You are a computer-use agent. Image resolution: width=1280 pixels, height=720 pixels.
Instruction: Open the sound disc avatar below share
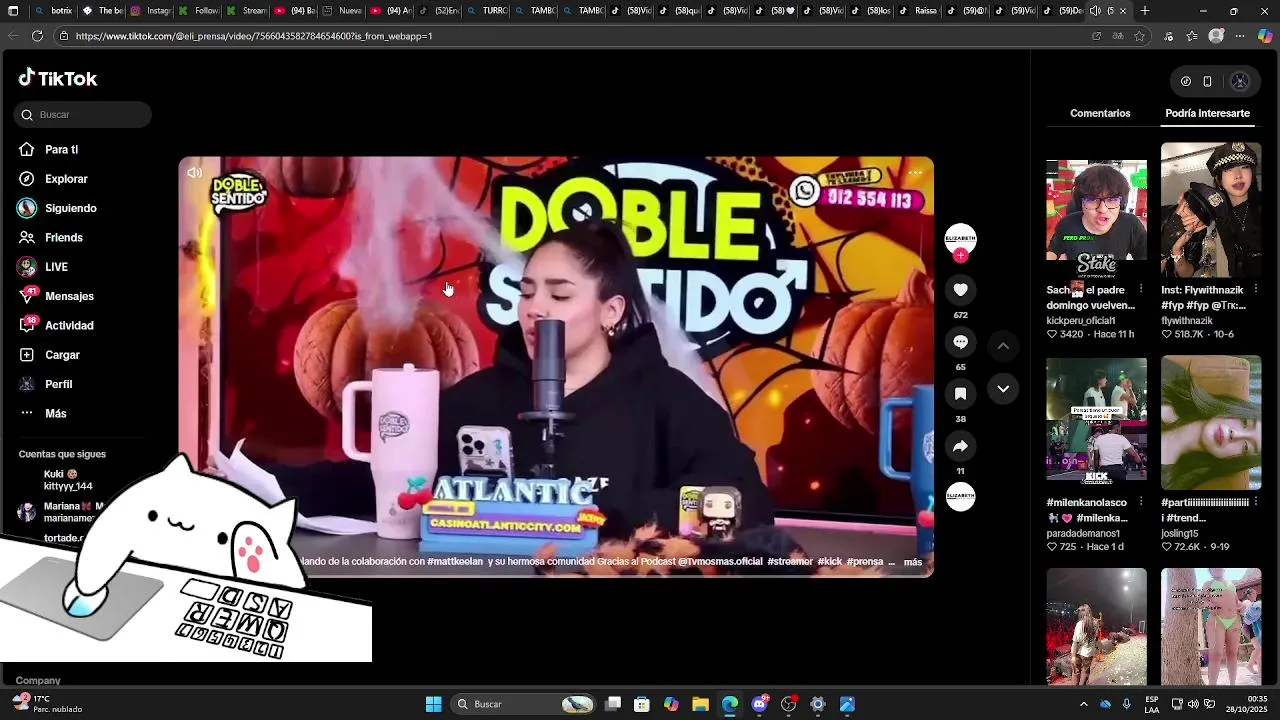(960, 496)
